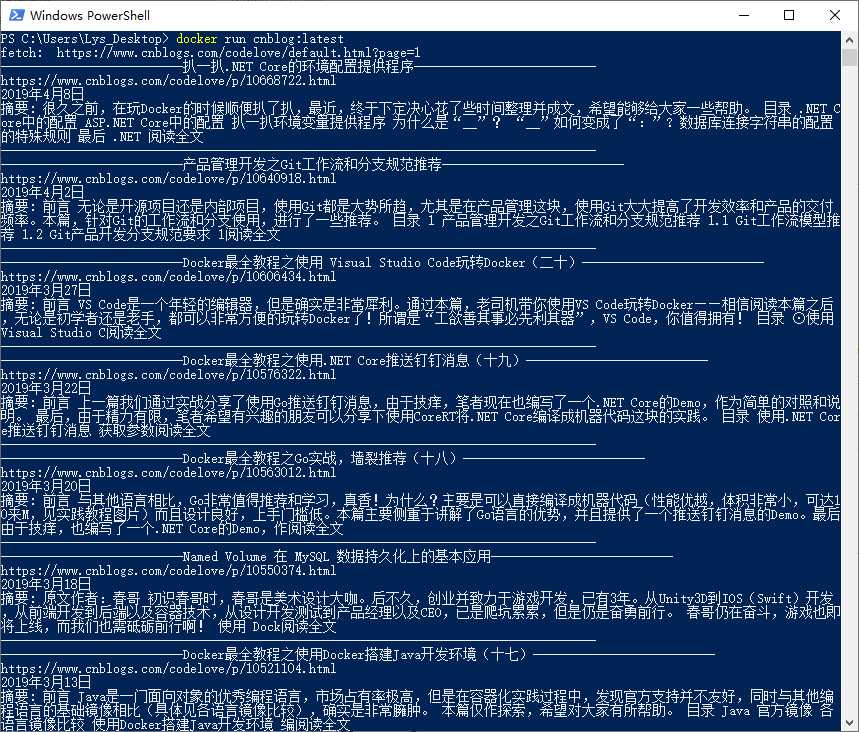
Task: Click heading 'Docker最全教程之使用Docker搭建Java开发环境（十七）'
Action: point(354,655)
